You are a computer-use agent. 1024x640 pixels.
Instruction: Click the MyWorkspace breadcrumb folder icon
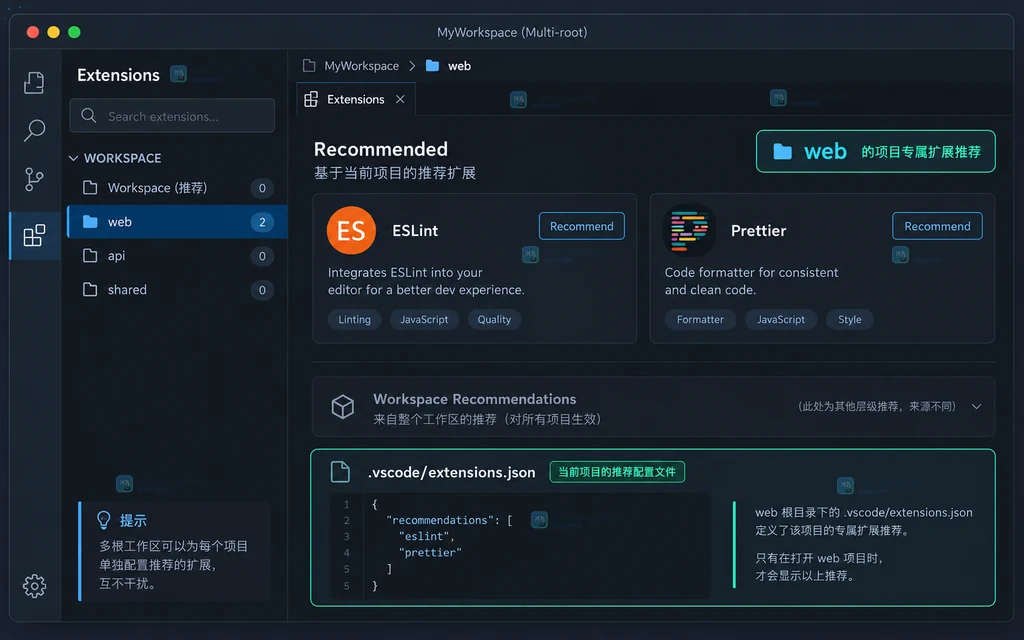pos(309,65)
